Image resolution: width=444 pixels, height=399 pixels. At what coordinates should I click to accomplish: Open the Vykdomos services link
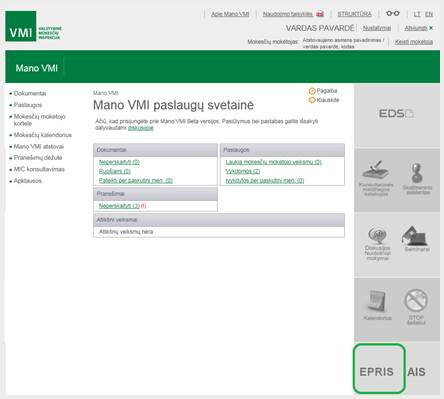click(x=243, y=171)
